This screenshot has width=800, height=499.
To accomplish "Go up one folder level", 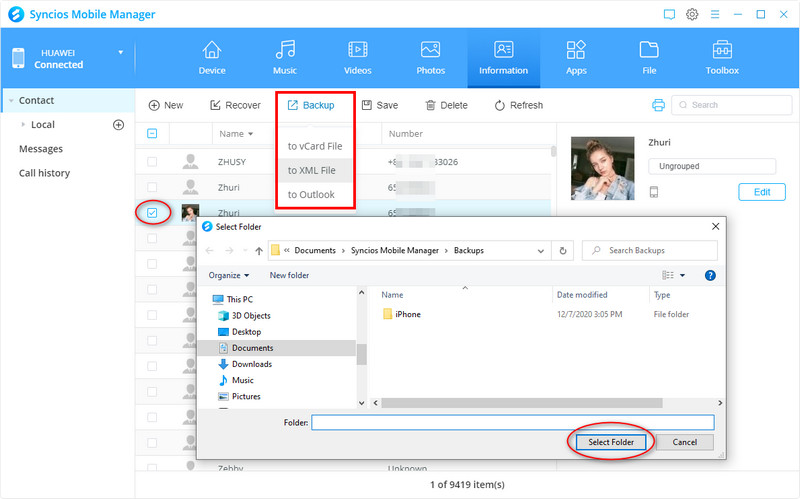I will pos(259,251).
